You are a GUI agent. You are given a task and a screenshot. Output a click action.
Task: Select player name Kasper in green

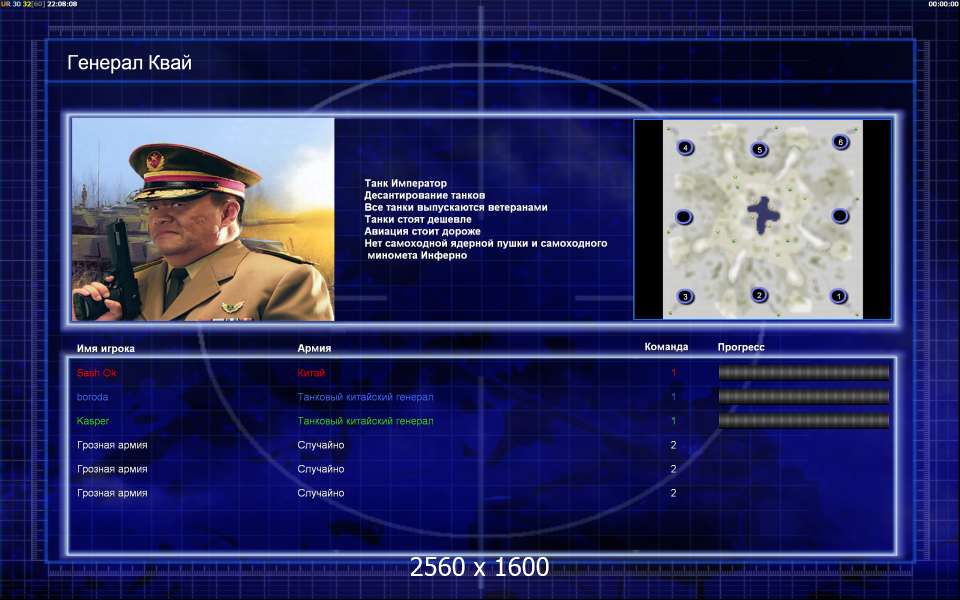pos(93,421)
